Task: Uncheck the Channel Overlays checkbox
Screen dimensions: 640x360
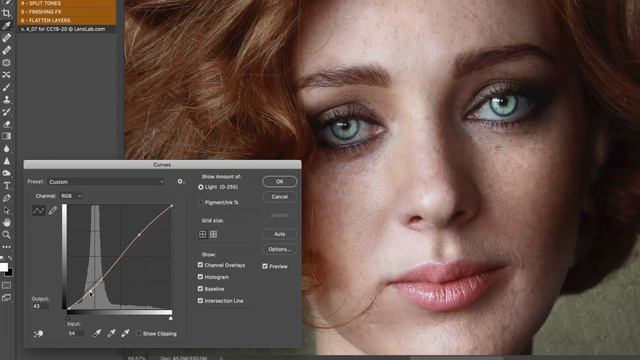Action: (x=200, y=265)
